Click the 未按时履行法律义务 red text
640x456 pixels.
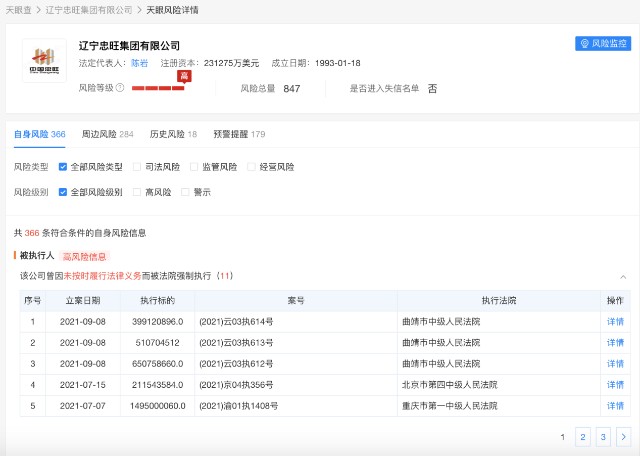click(102, 276)
